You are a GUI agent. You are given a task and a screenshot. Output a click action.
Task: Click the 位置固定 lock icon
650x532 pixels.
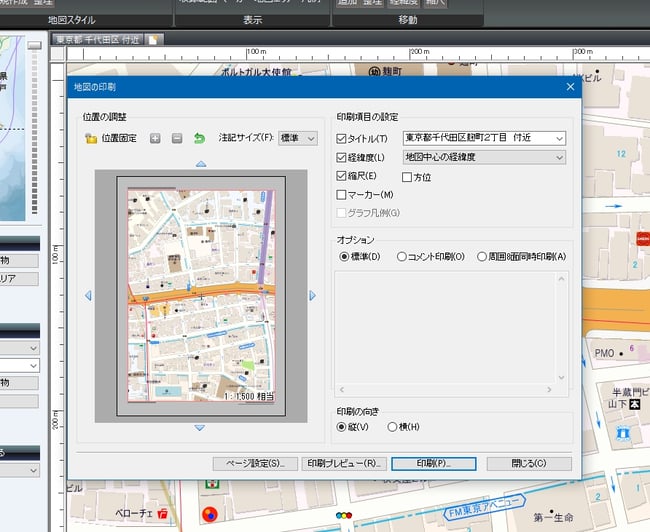point(91,138)
